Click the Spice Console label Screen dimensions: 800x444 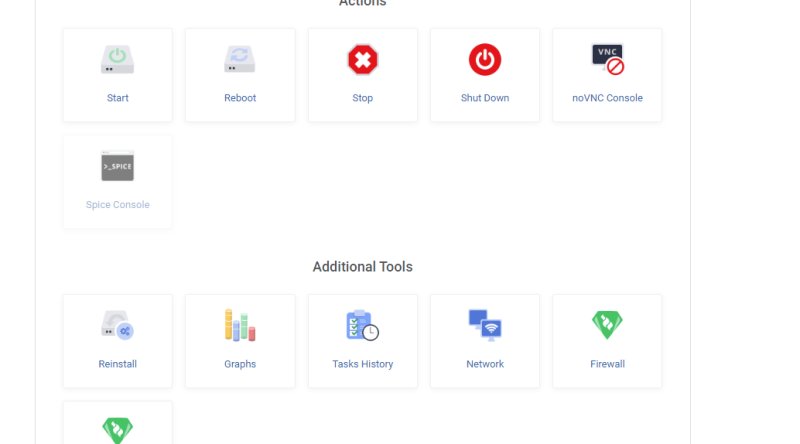(x=117, y=205)
